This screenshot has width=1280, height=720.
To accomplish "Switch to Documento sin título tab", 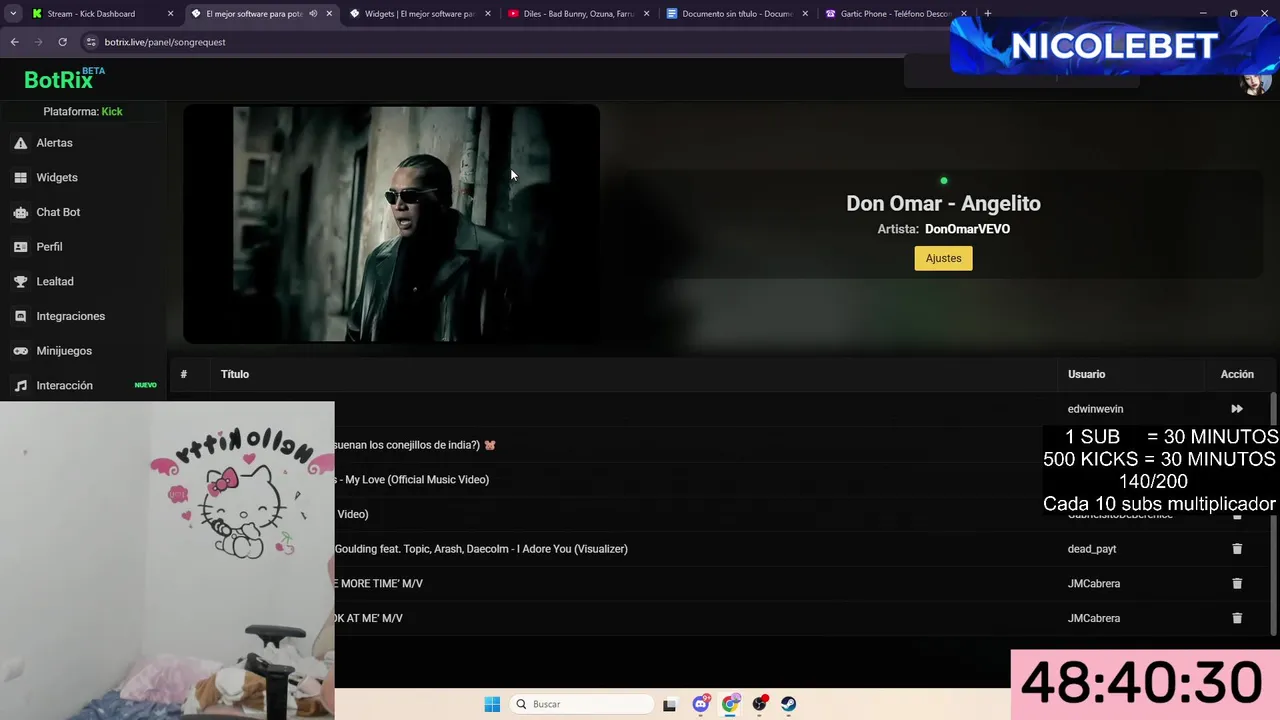I will (x=737, y=14).
